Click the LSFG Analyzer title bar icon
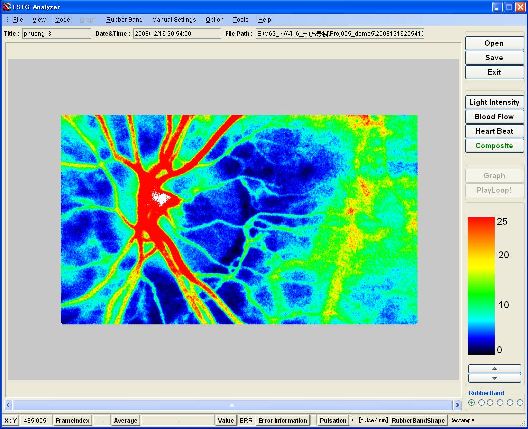Image resolution: width=528 pixels, height=429 pixels. [x=7, y=6]
